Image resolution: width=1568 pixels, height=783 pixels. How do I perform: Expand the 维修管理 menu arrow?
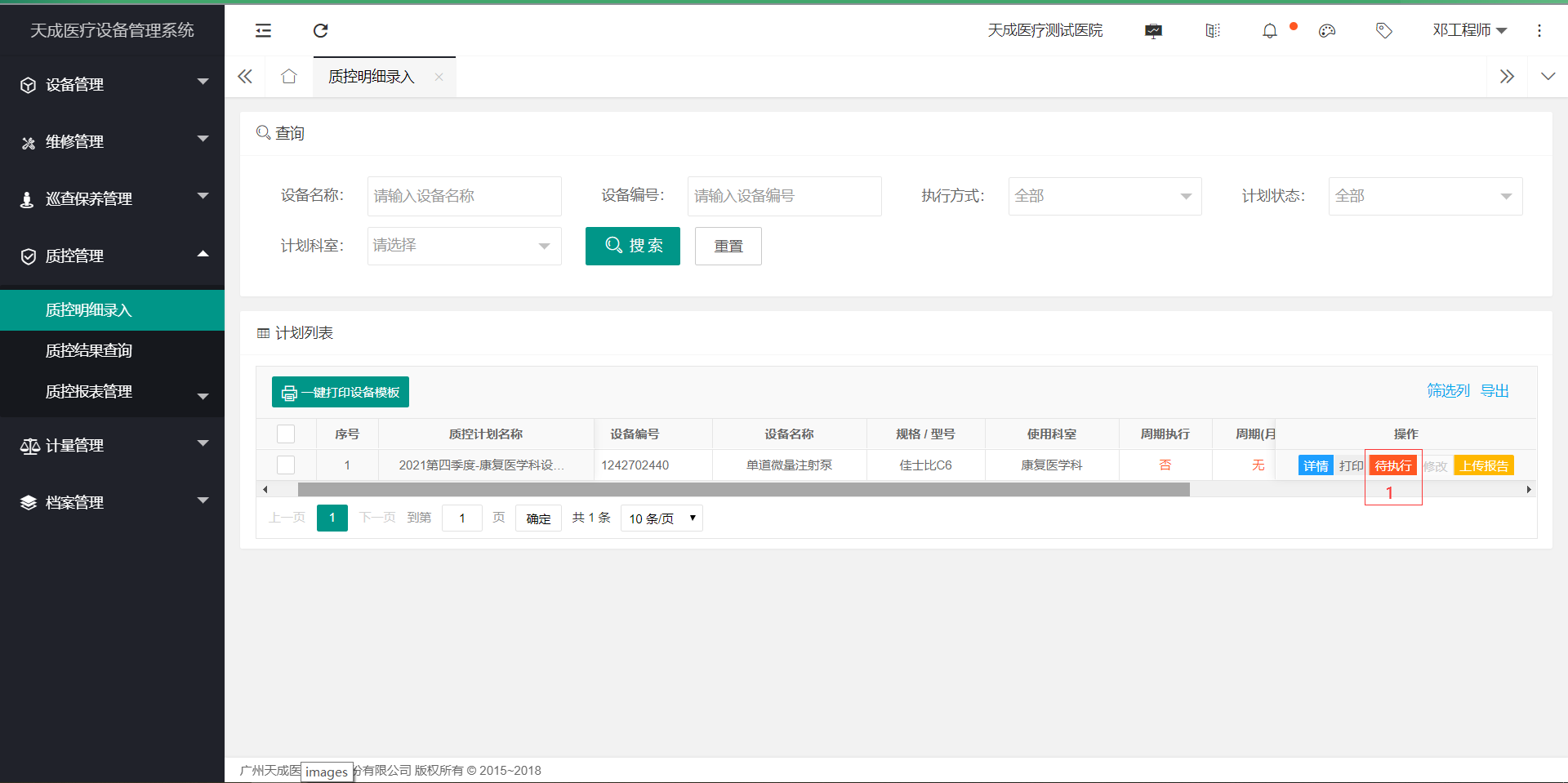[203, 139]
